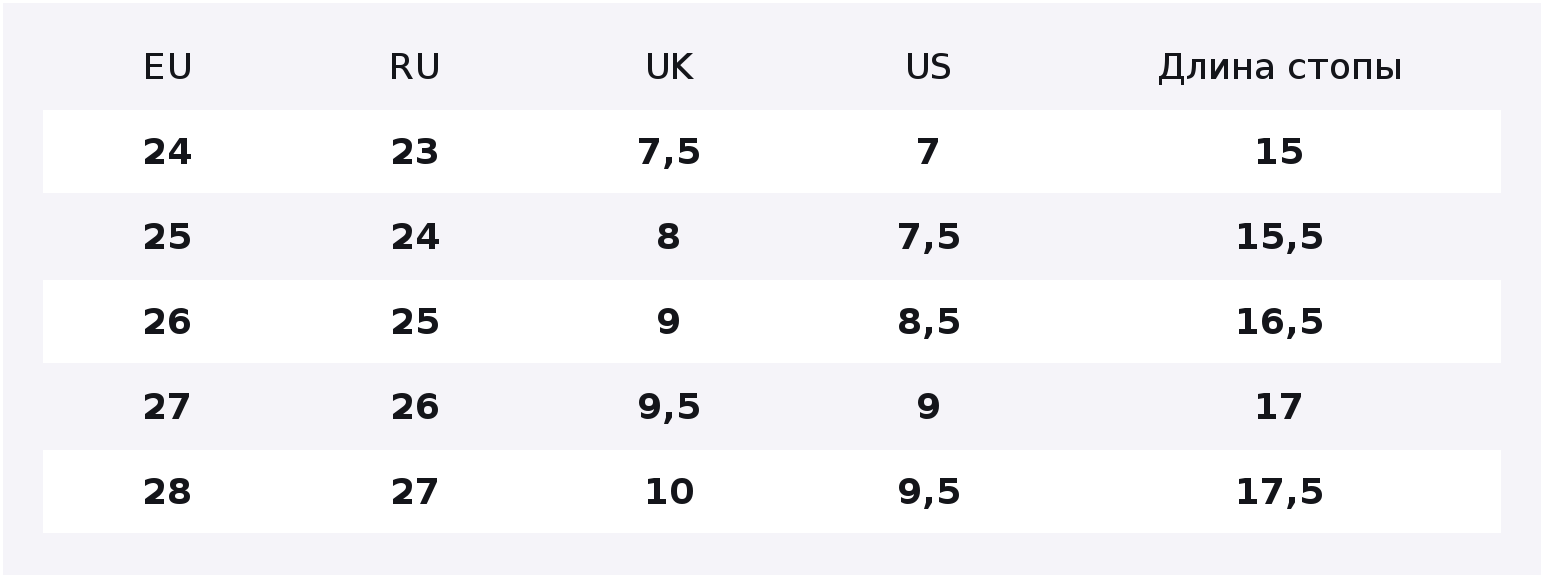Click foot length 15,5 value
Screen dimensions: 1544x578
pyautogui.click(x=1279, y=237)
